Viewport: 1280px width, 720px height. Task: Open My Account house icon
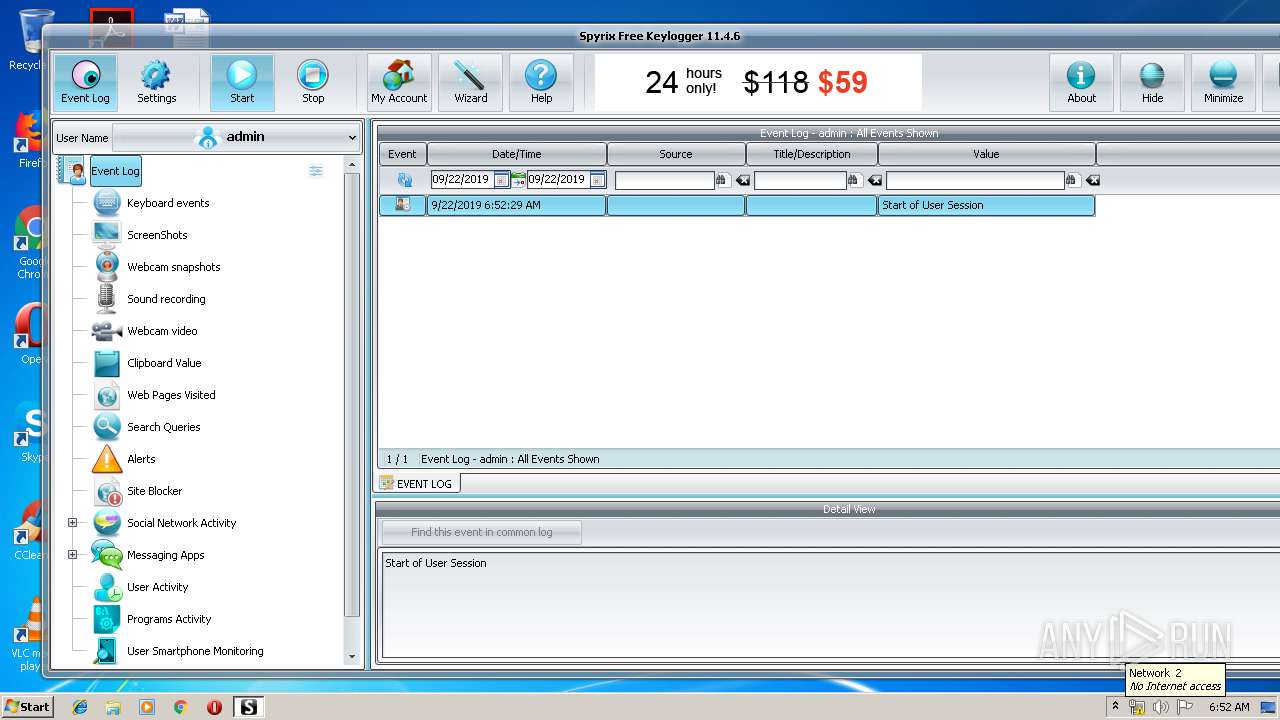tap(399, 82)
